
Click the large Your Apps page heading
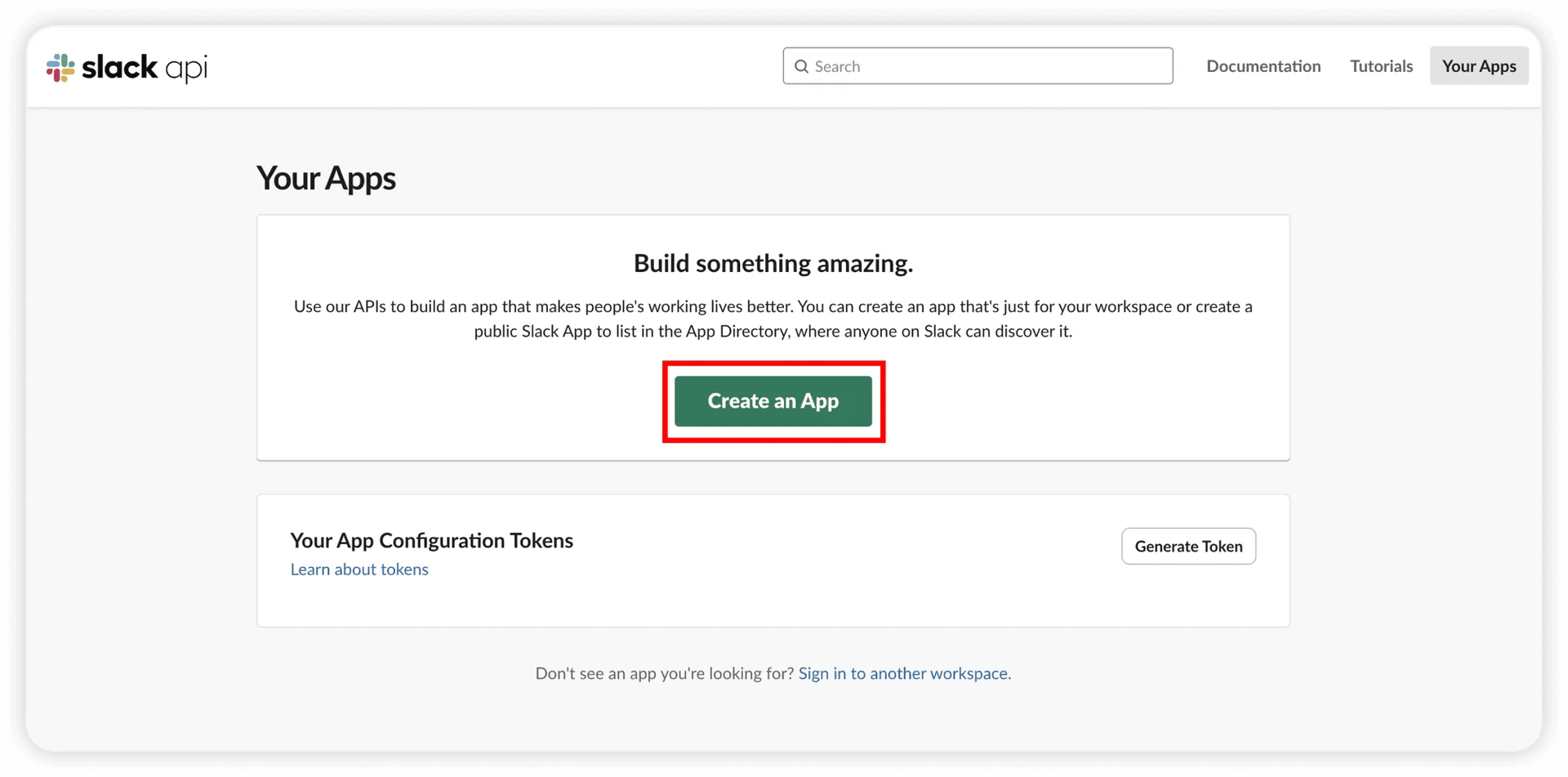click(x=326, y=178)
